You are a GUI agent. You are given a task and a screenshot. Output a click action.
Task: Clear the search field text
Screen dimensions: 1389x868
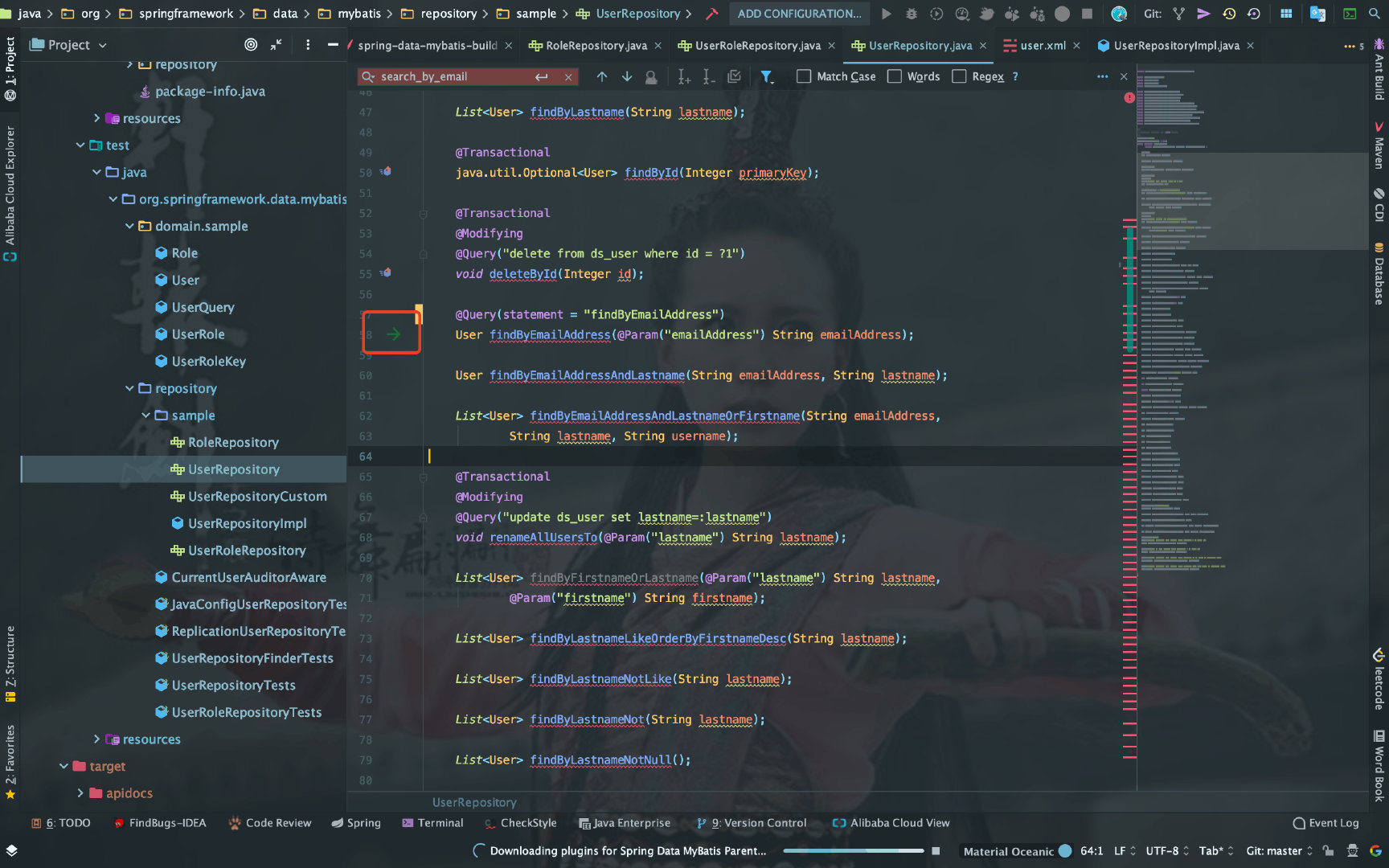pos(568,77)
